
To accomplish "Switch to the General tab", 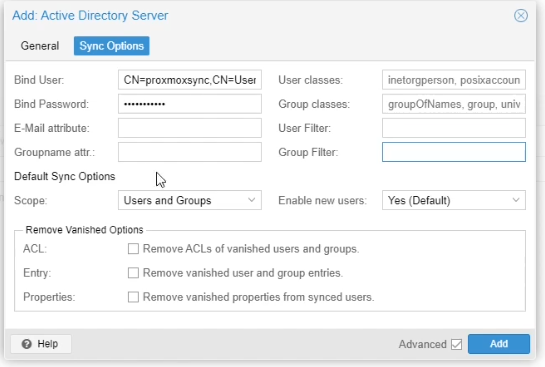I will [40, 46].
